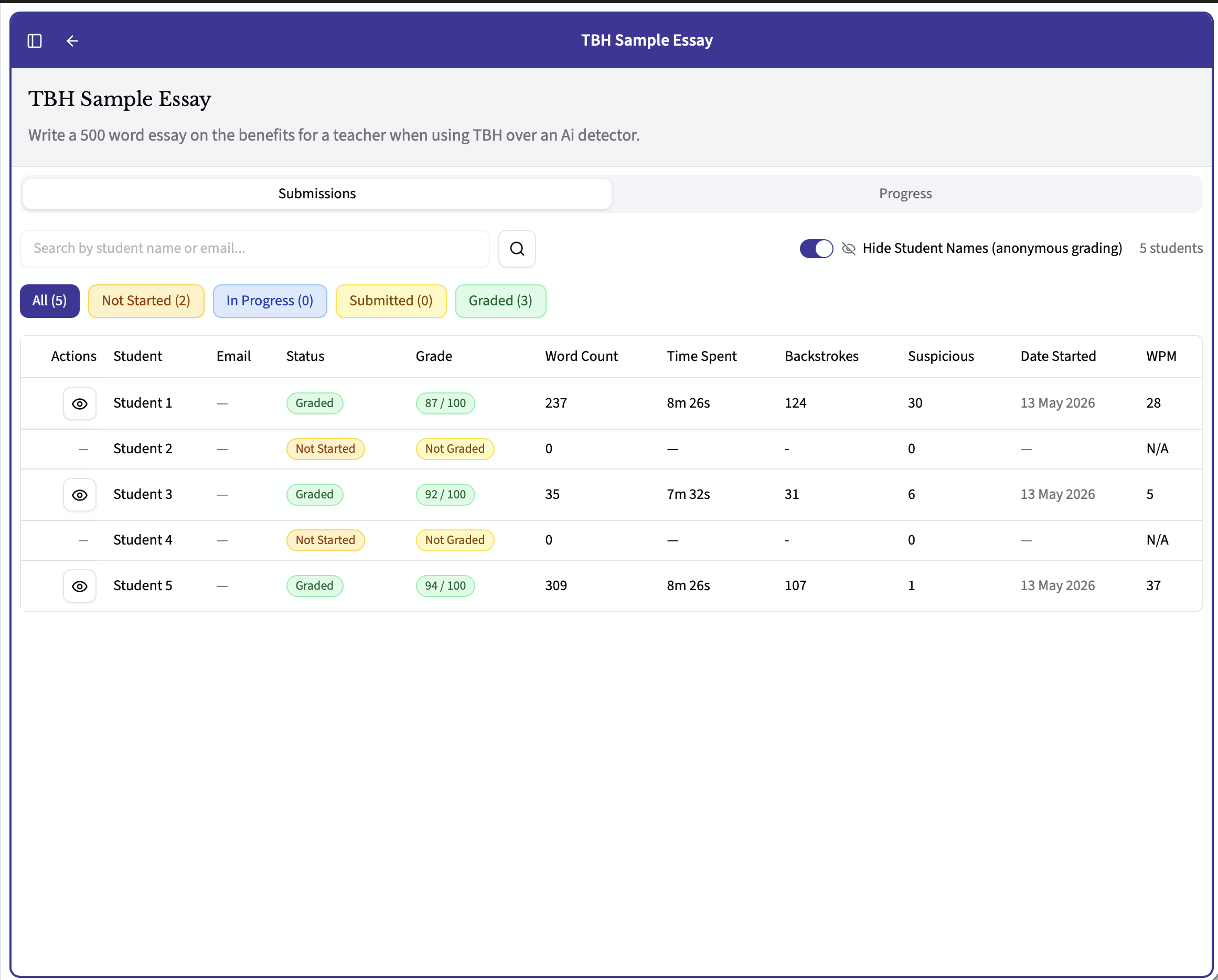Filter by In Progress (0)
This screenshot has height=980, width=1218.
tap(270, 301)
